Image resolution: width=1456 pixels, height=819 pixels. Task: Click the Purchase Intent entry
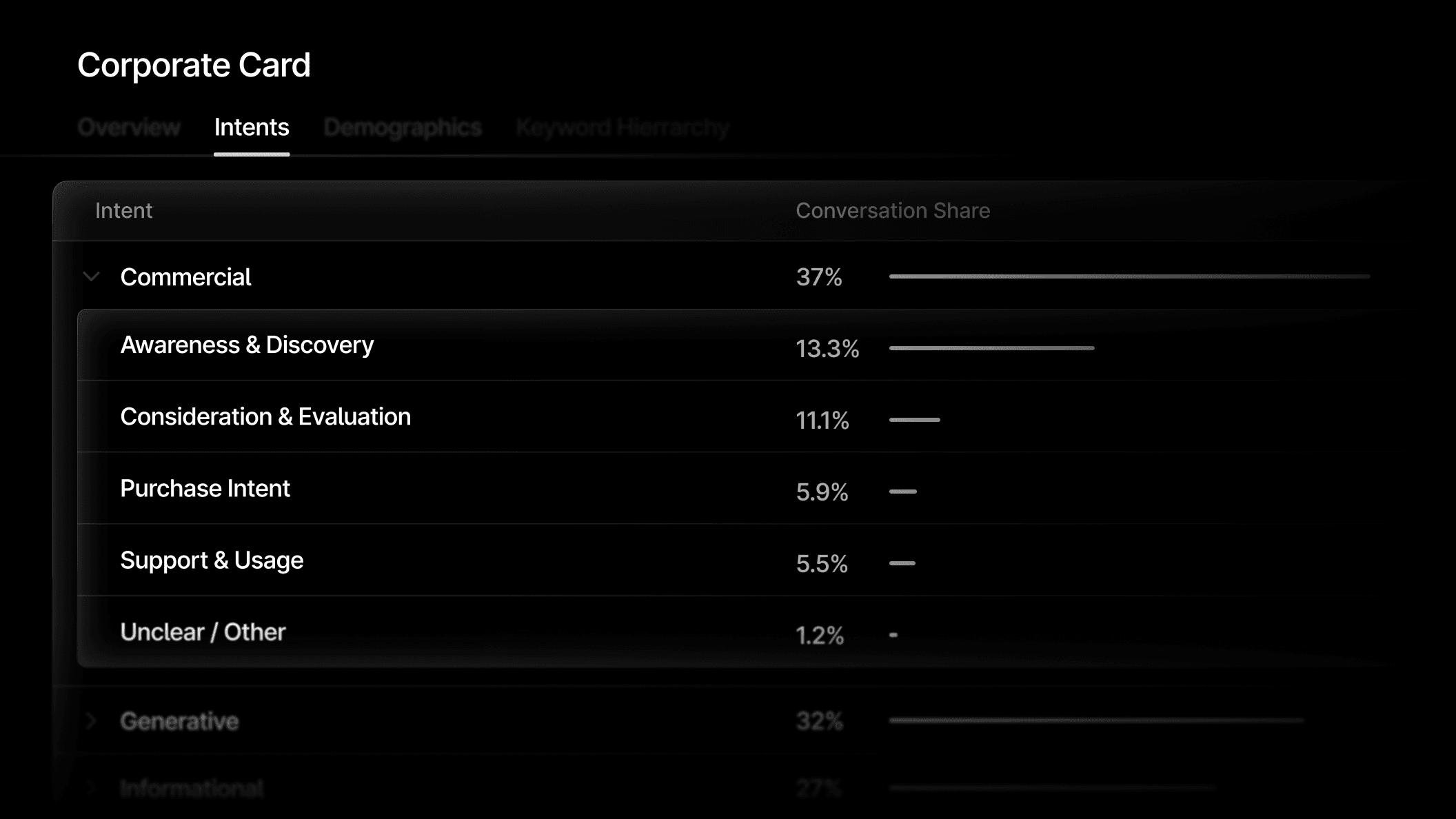[205, 488]
